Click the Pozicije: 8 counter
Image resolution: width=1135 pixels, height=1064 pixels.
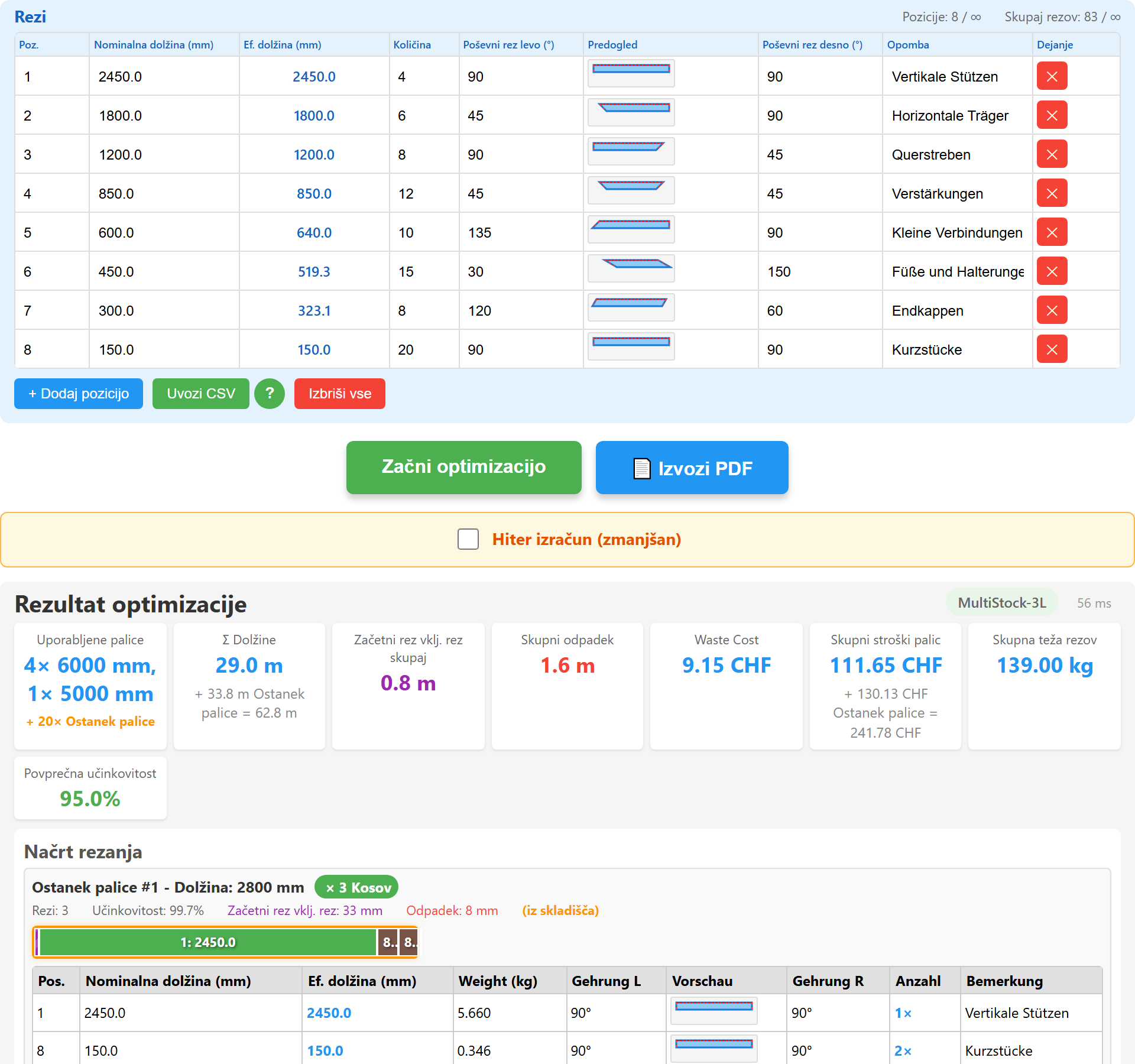pos(942,17)
